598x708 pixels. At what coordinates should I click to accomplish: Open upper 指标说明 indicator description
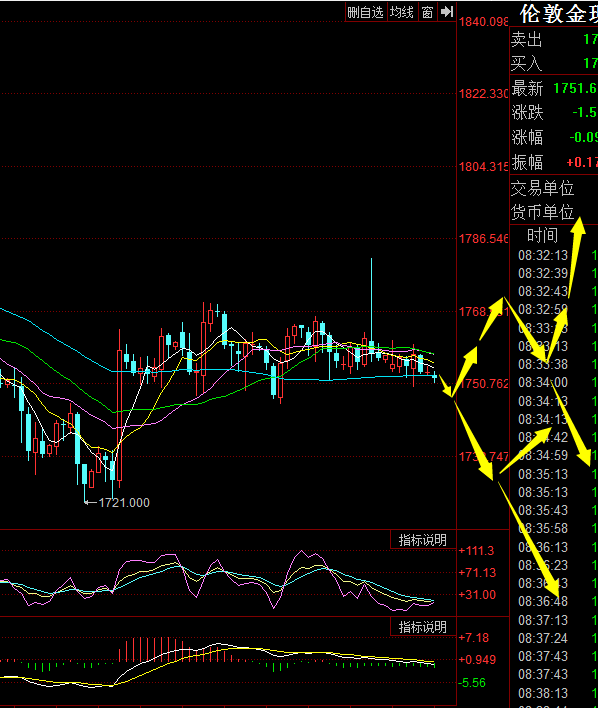[423, 540]
